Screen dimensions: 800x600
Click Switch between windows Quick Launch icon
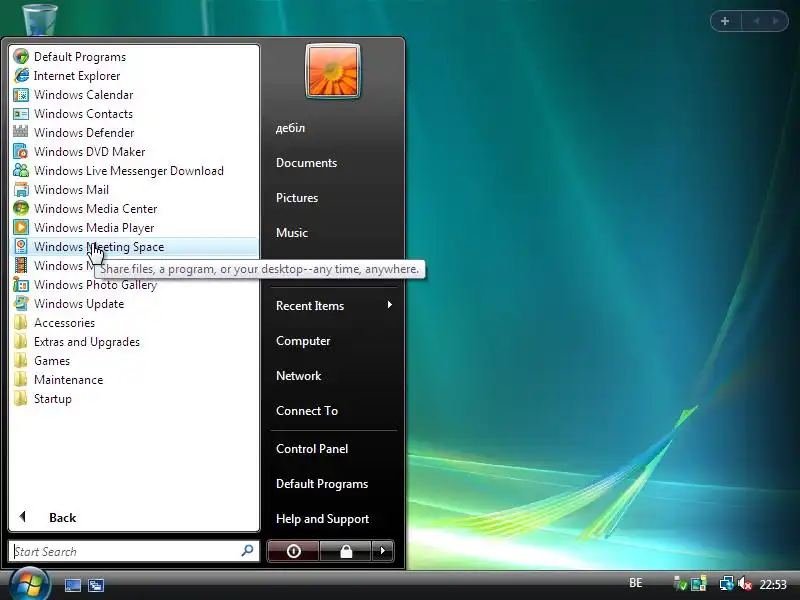click(95, 585)
